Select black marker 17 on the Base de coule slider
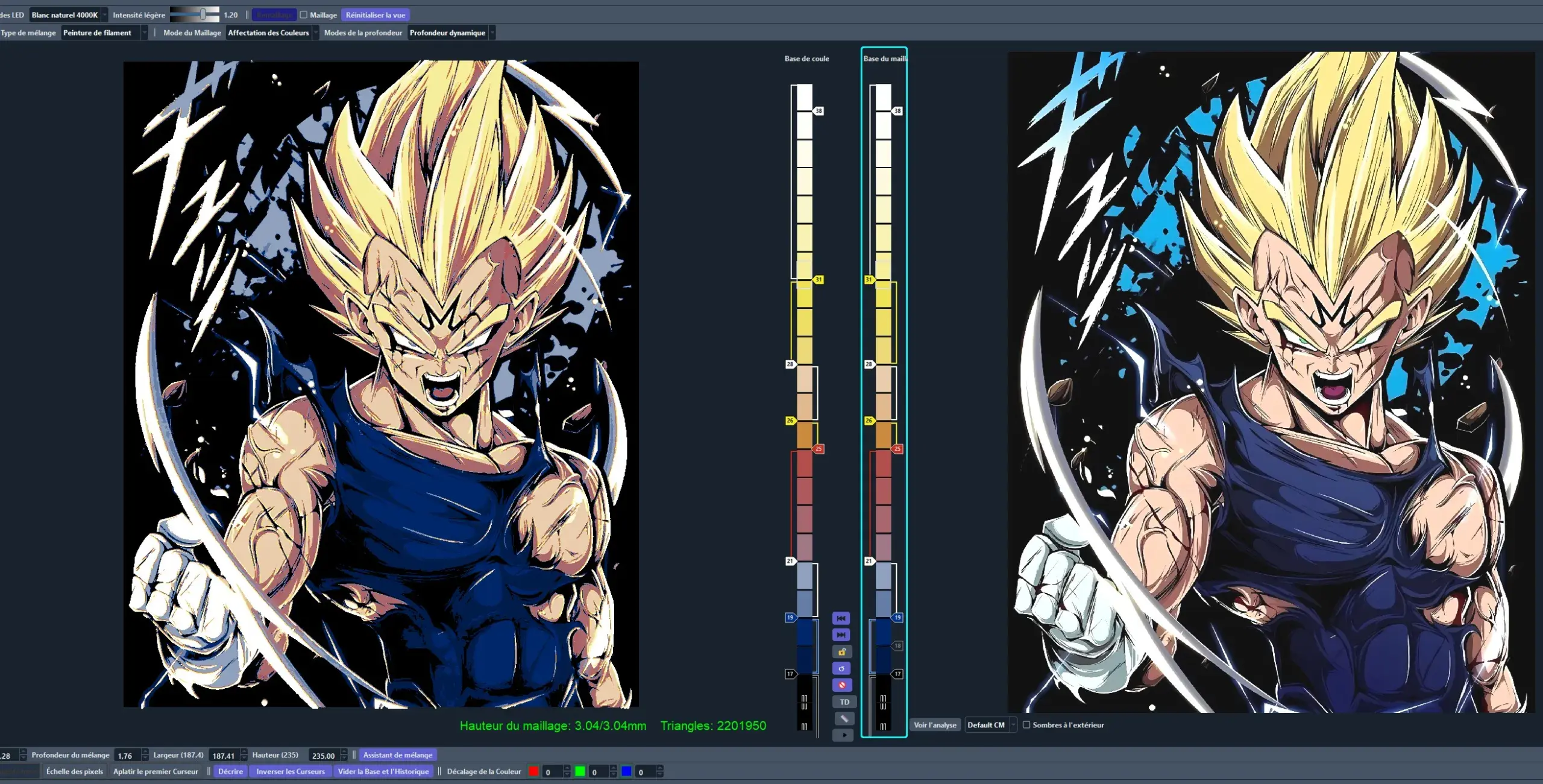Screen dimensions: 1543x784 (790, 674)
